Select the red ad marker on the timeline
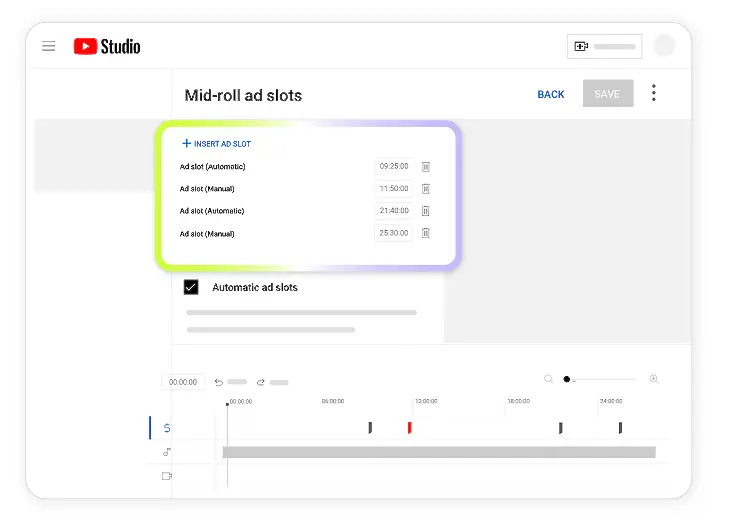The width and height of the screenshot is (729, 532). (409, 427)
